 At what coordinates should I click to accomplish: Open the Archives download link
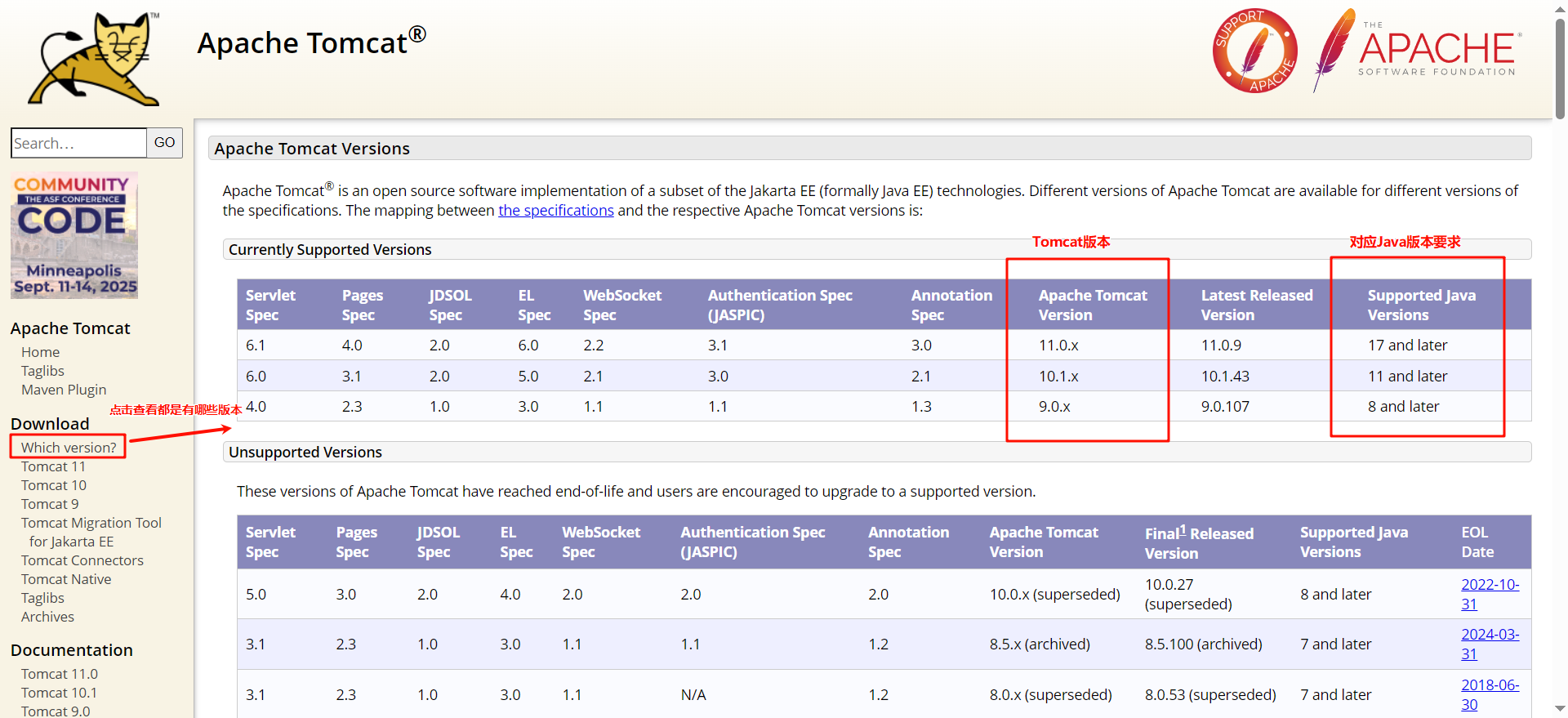tap(47, 617)
